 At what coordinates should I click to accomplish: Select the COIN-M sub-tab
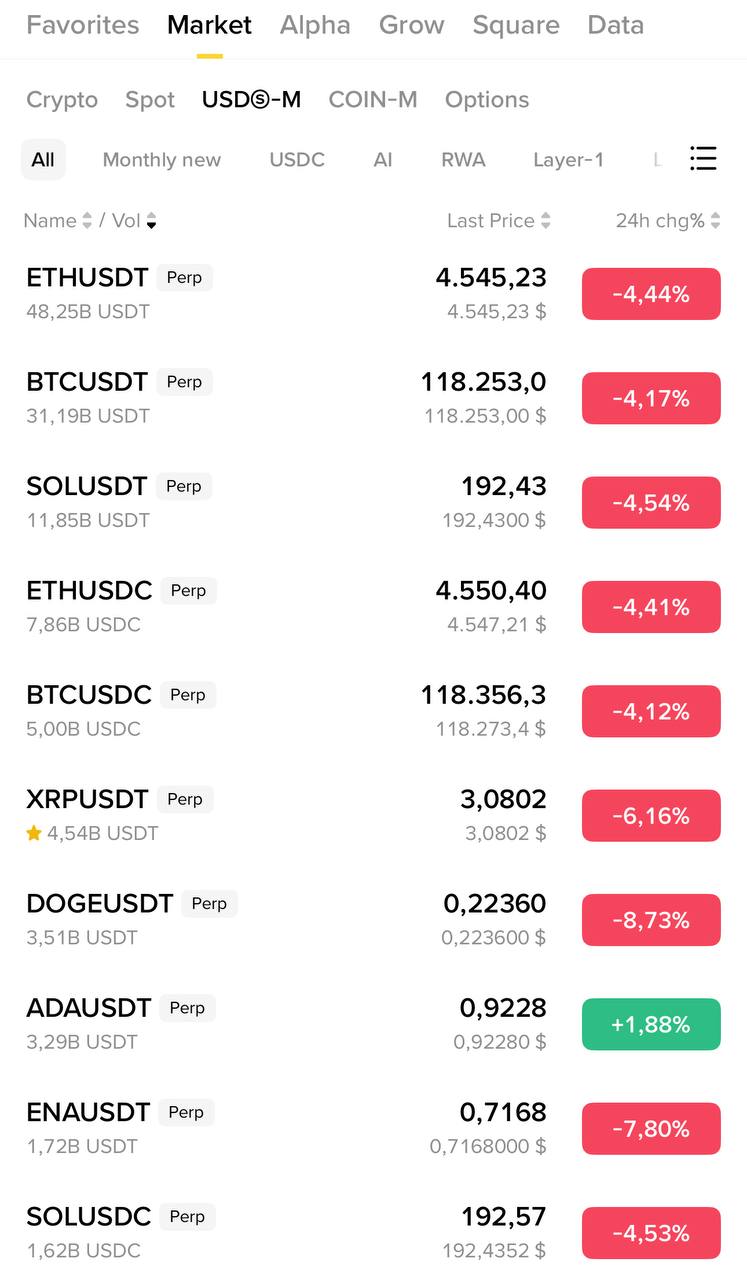click(x=373, y=100)
